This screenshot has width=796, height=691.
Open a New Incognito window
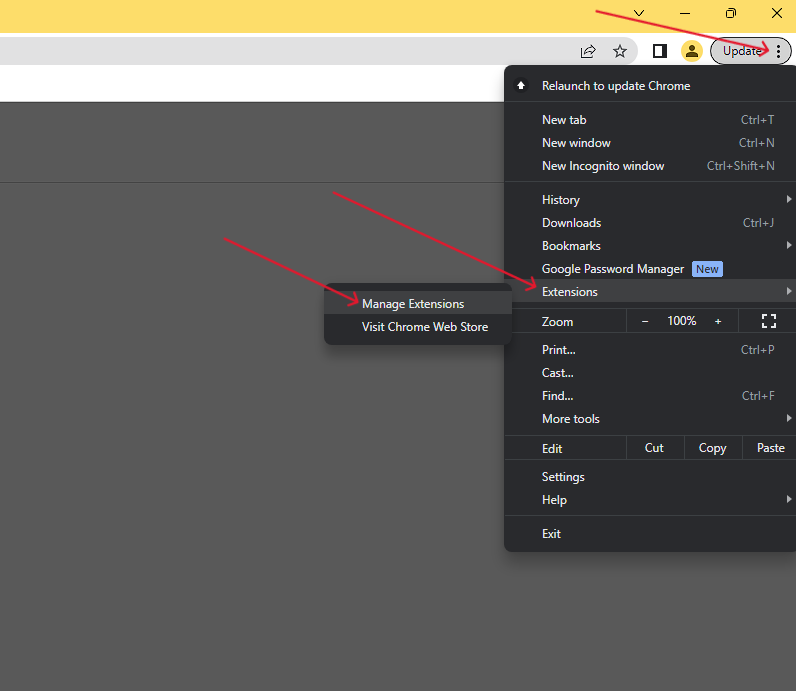pyautogui.click(x=650, y=166)
